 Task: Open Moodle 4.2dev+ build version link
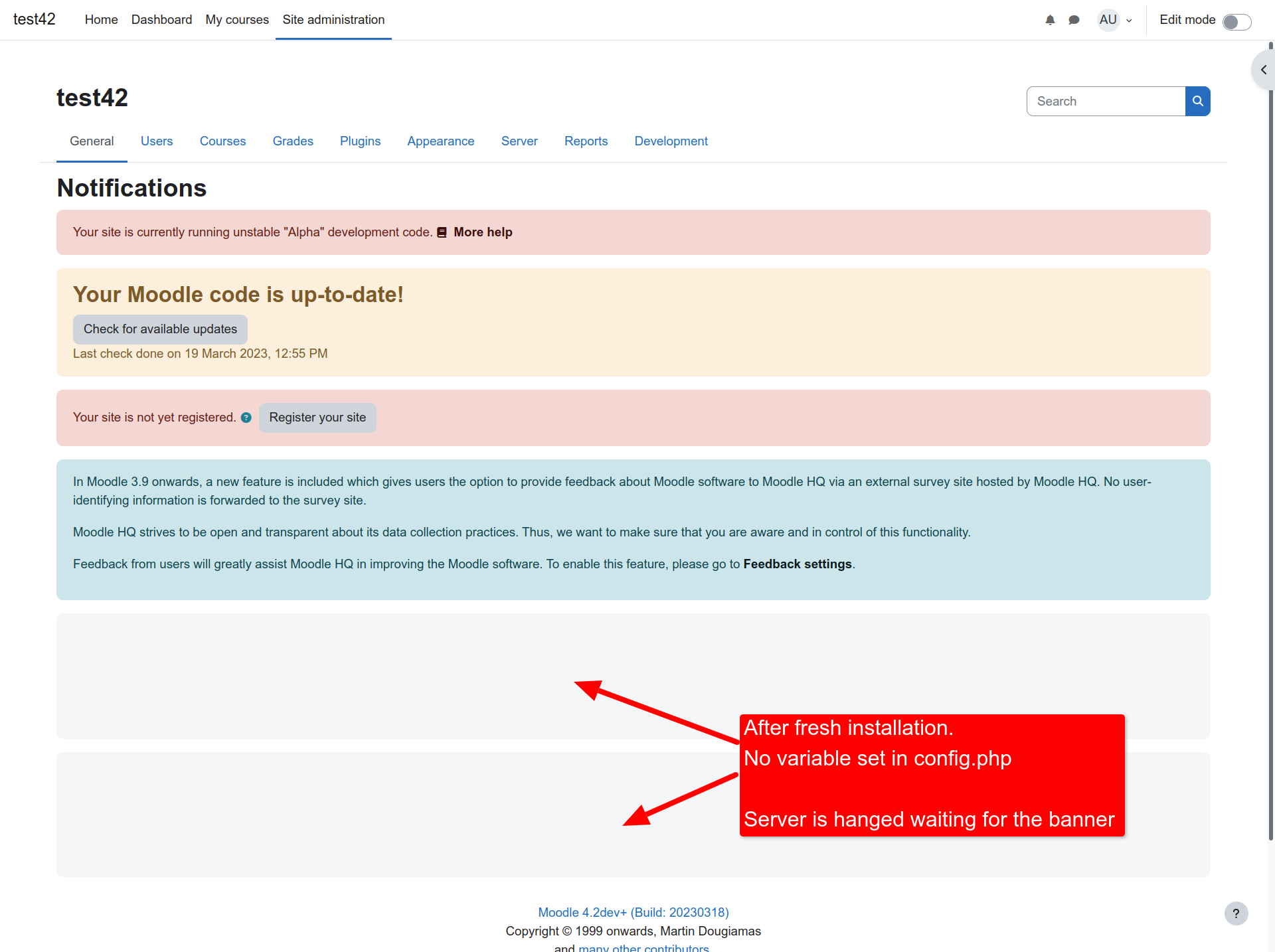pyautogui.click(x=634, y=913)
